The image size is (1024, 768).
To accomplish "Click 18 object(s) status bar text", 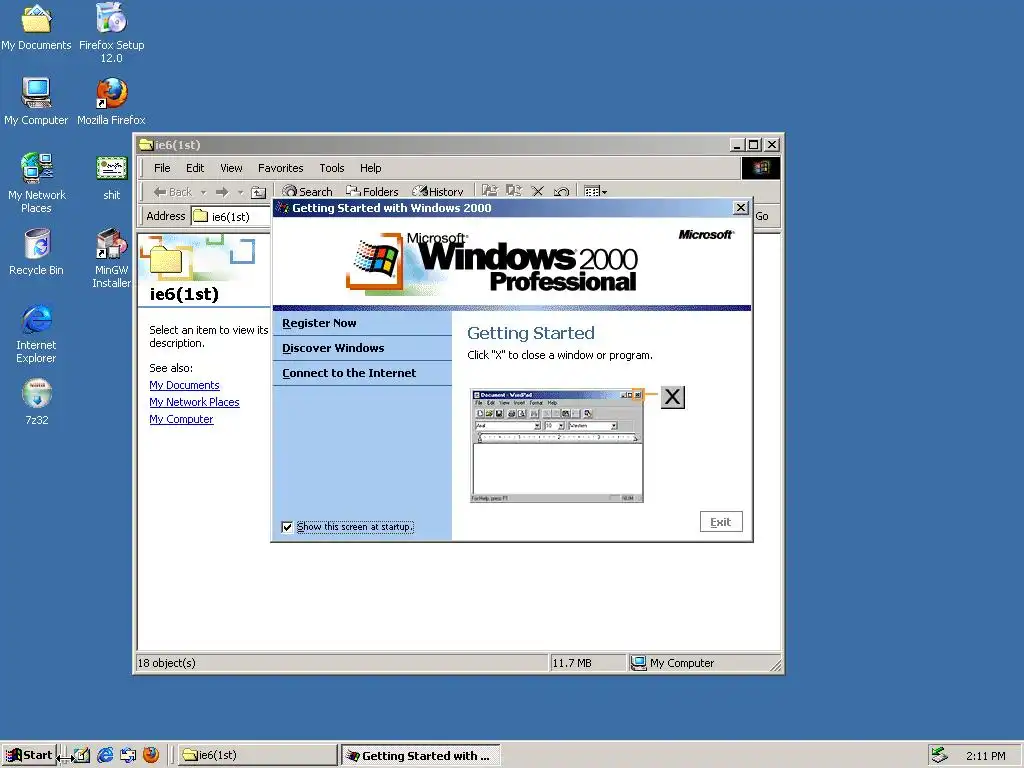I will pos(167,663).
